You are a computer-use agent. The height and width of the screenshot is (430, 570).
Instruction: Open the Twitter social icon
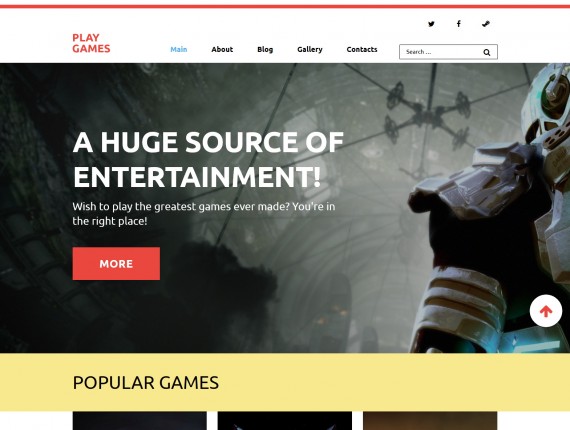(431, 24)
